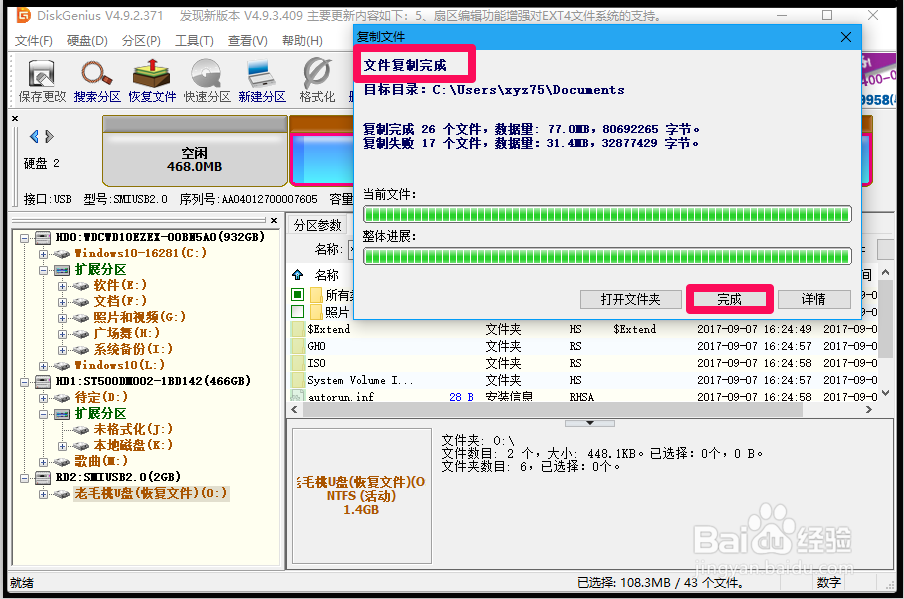Open the 工具(T) menu
This screenshot has height=599, width=904.
pyautogui.click(x=194, y=41)
